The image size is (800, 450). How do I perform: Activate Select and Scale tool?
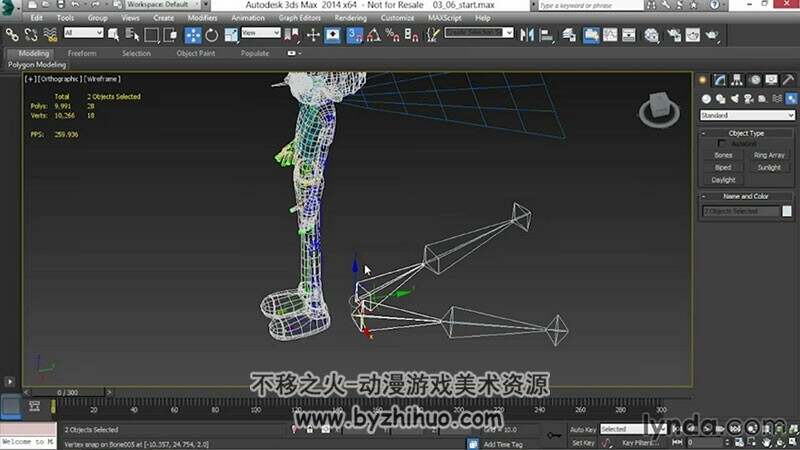click(231, 35)
